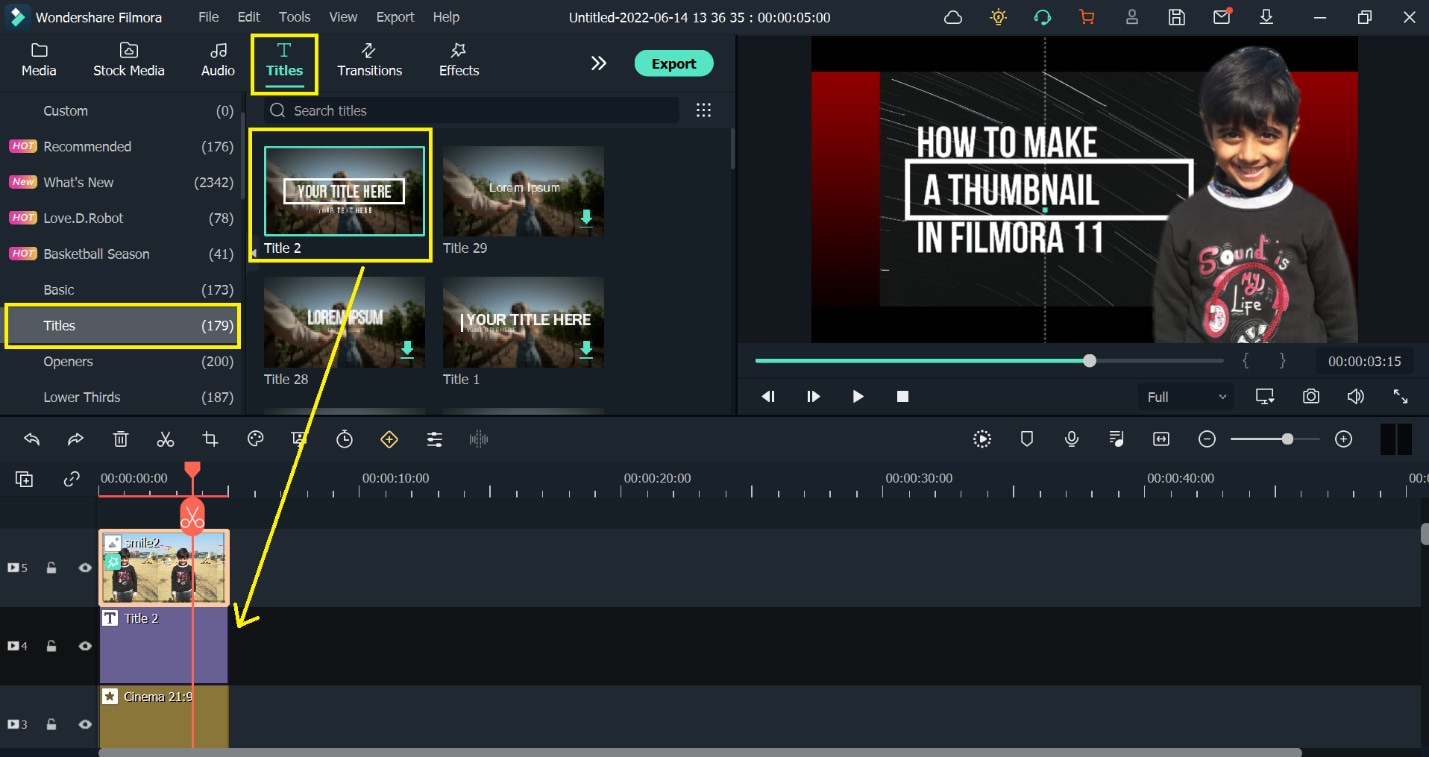Screen dimensions: 1429x757
Task: Open the Tools menu
Action: 294,17
